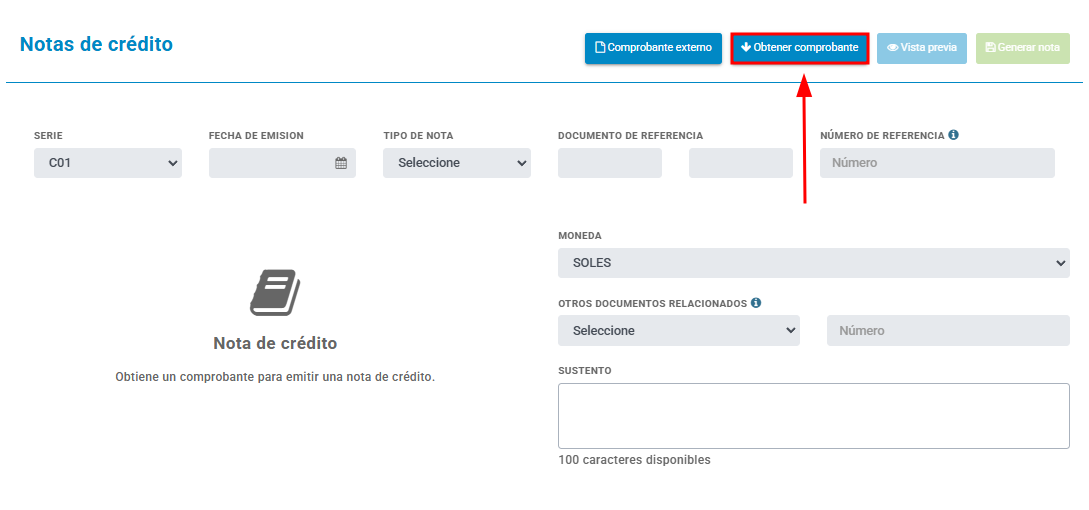Click Número field of related documents

pos(948,330)
